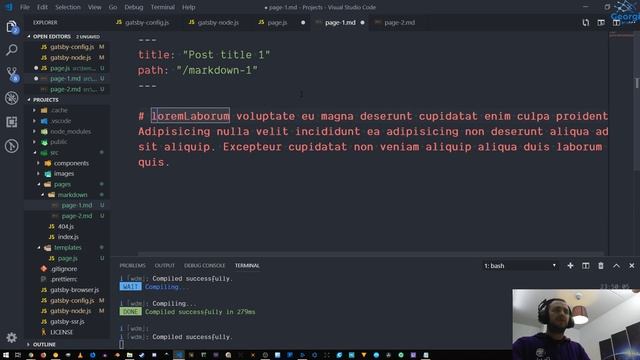The height and width of the screenshot is (360, 640).
Task: Open preview to the side icon
Action: click(601, 22)
